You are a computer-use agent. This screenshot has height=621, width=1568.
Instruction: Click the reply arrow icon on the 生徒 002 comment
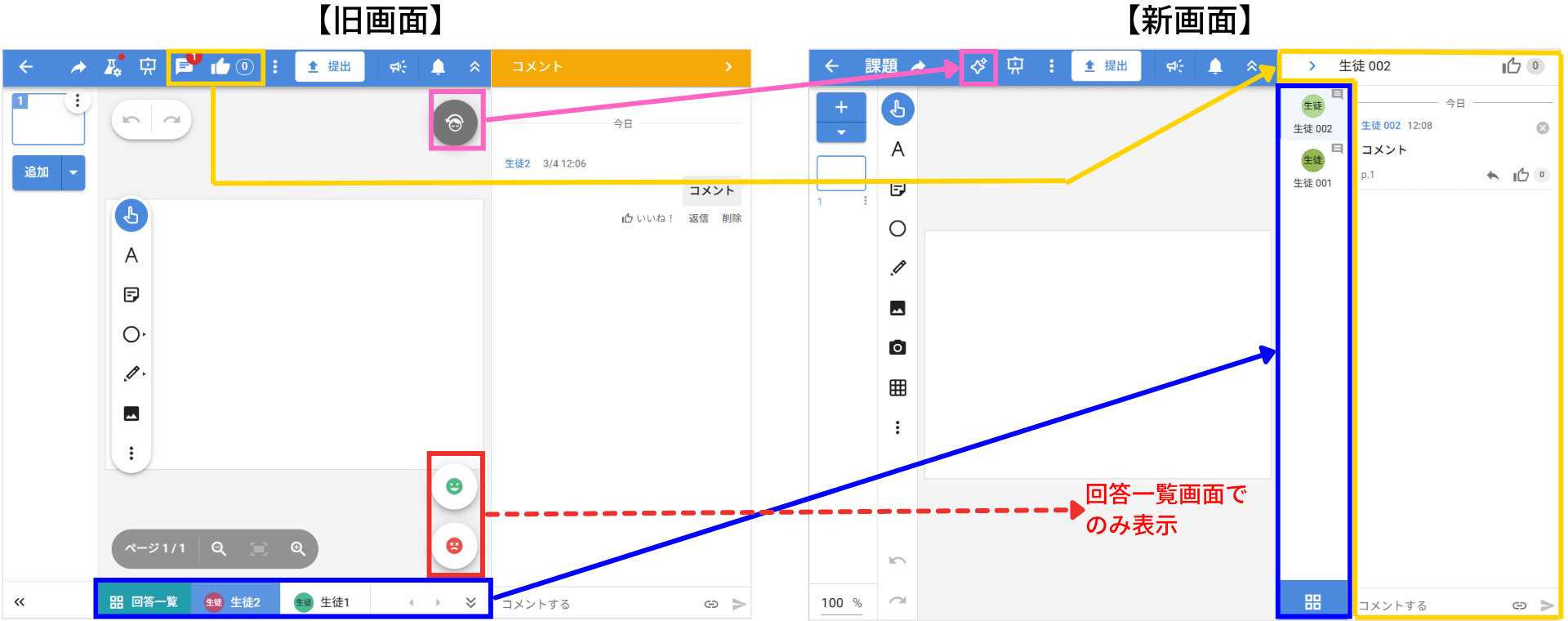(x=1493, y=175)
